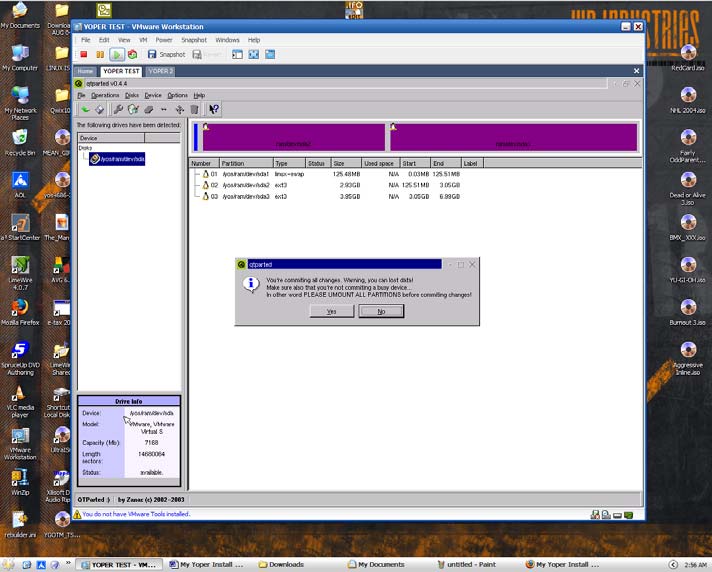712x572 pixels.
Task: Click the red VMware power off icon
Action: [84, 54]
